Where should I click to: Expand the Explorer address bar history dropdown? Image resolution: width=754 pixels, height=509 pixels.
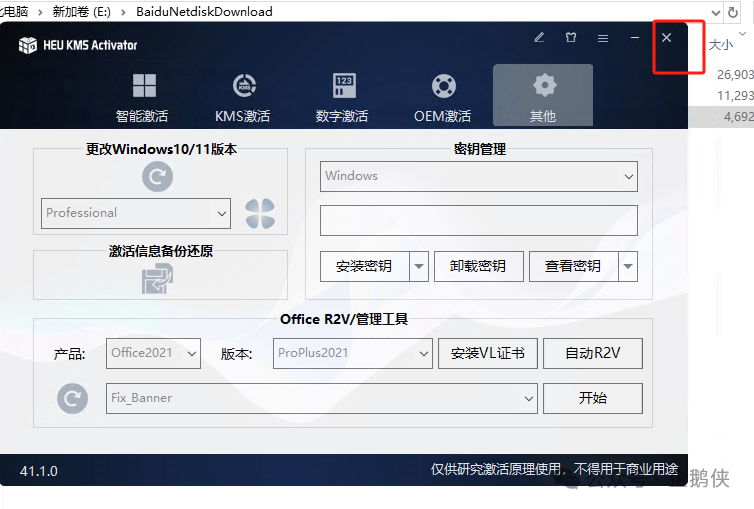point(716,12)
